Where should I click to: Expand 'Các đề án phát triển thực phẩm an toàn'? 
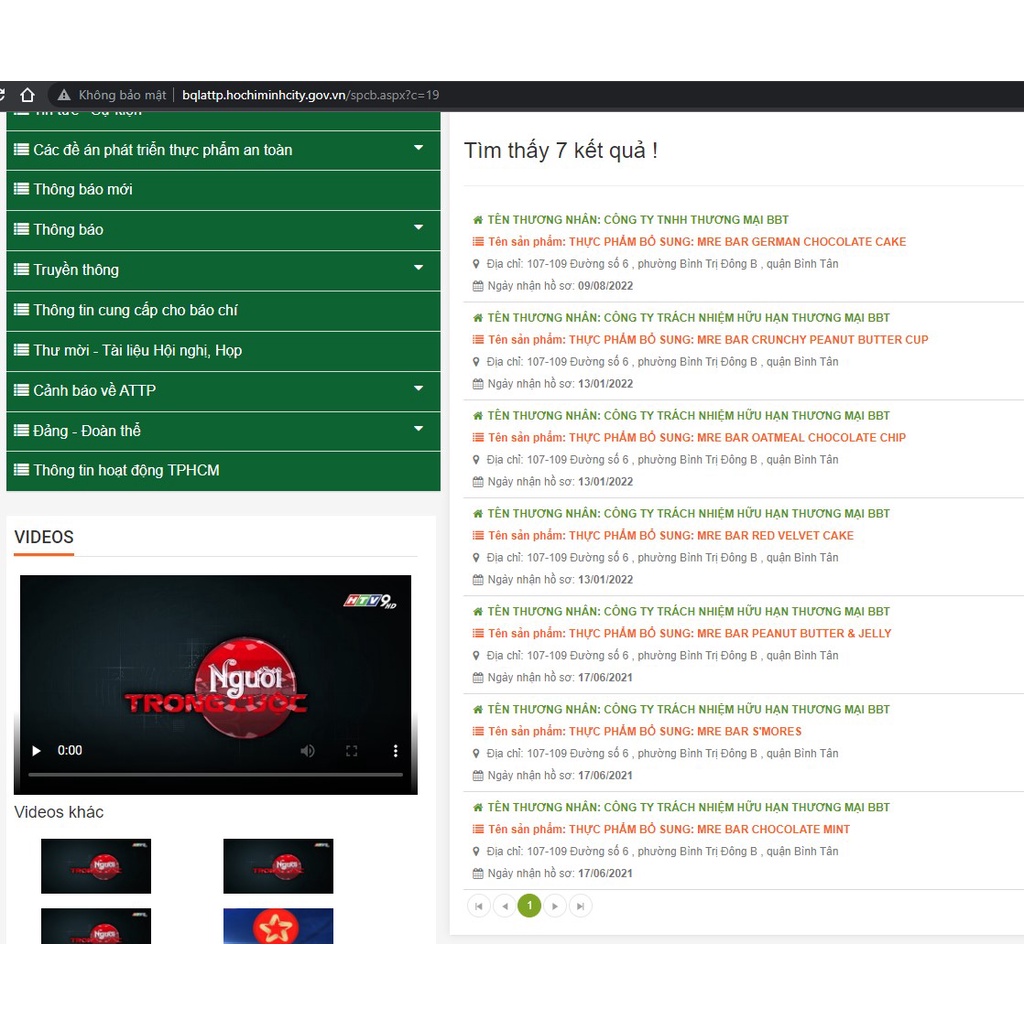click(418, 149)
